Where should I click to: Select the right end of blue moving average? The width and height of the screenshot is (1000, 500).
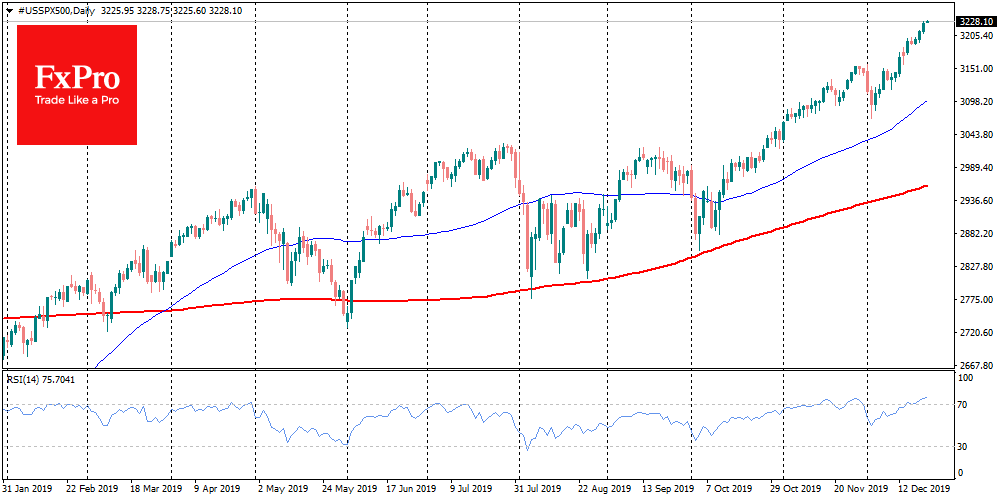click(925, 101)
